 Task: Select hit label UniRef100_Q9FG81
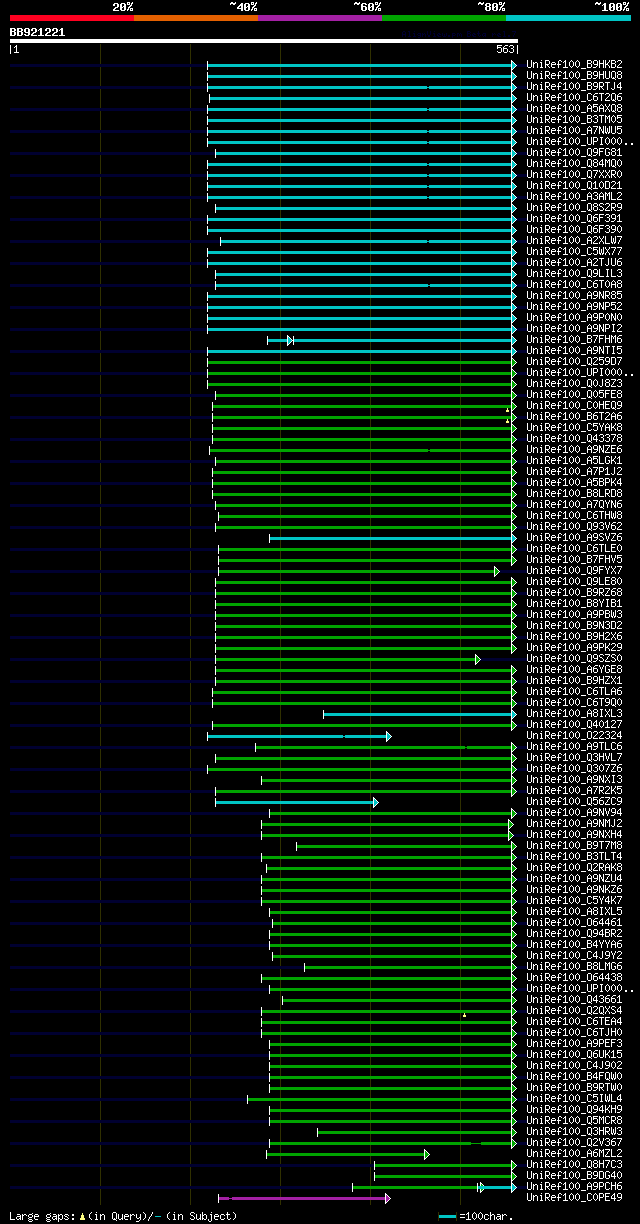tap(575, 153)
